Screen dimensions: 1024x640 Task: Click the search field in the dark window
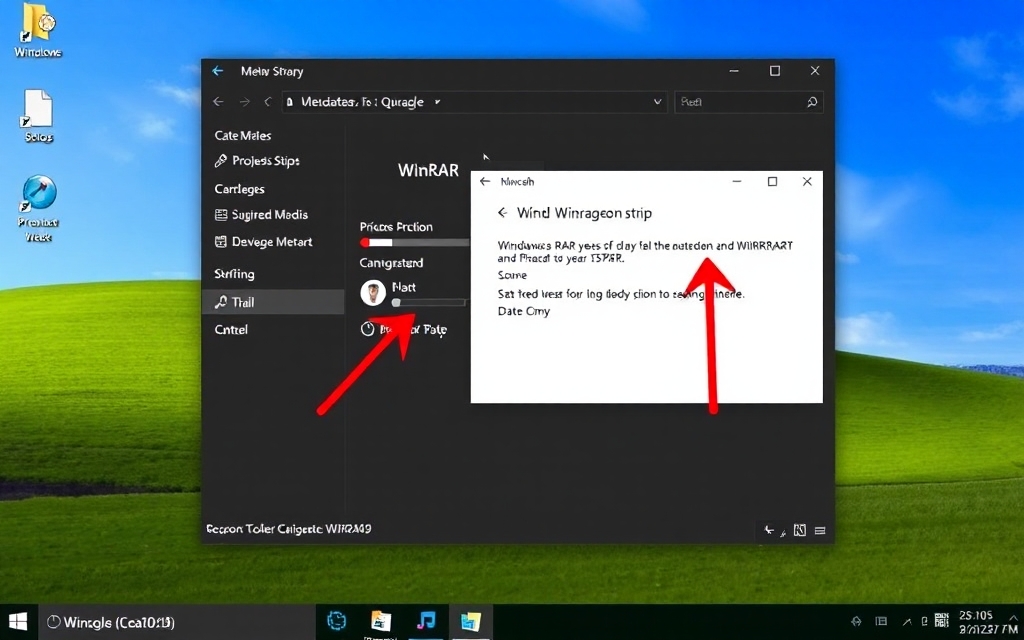coord(748,102)
